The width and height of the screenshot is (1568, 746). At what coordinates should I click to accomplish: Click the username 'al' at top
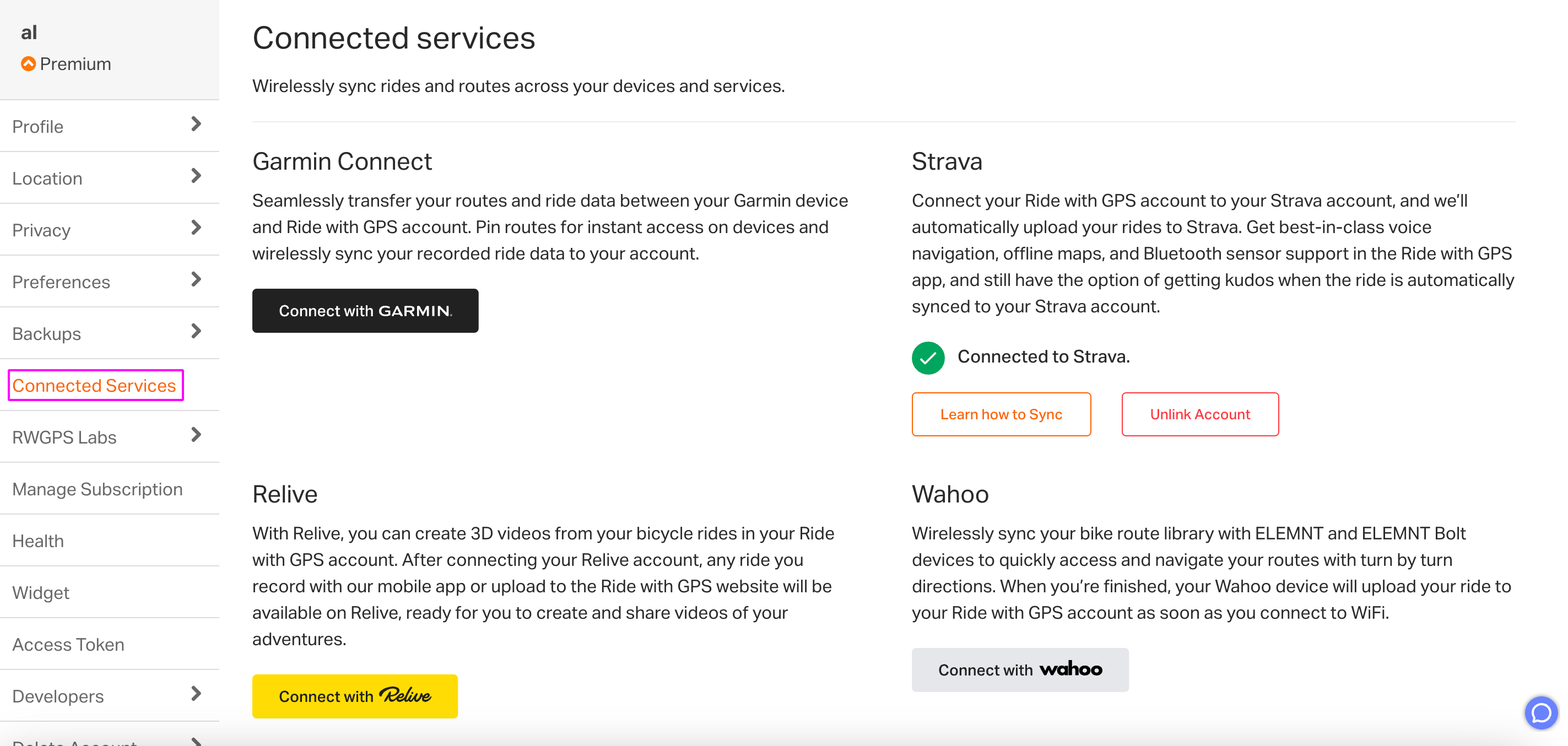tap(29, 33)
